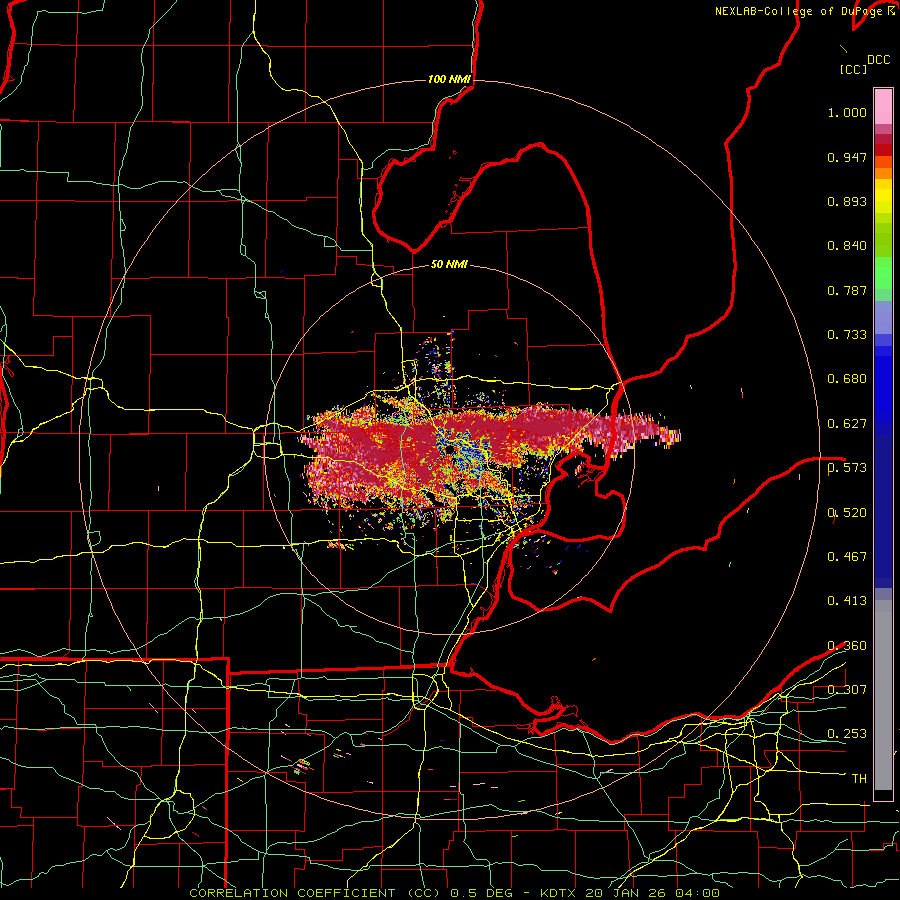Viewport: 900px width, 900px height.
Task: Select the Correlation Coefficient caption at bottom
Action: coord(454,893)
